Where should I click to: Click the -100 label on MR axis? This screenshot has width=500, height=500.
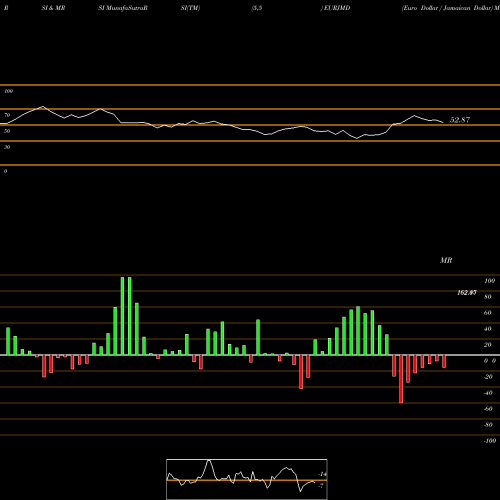[489, 441]
